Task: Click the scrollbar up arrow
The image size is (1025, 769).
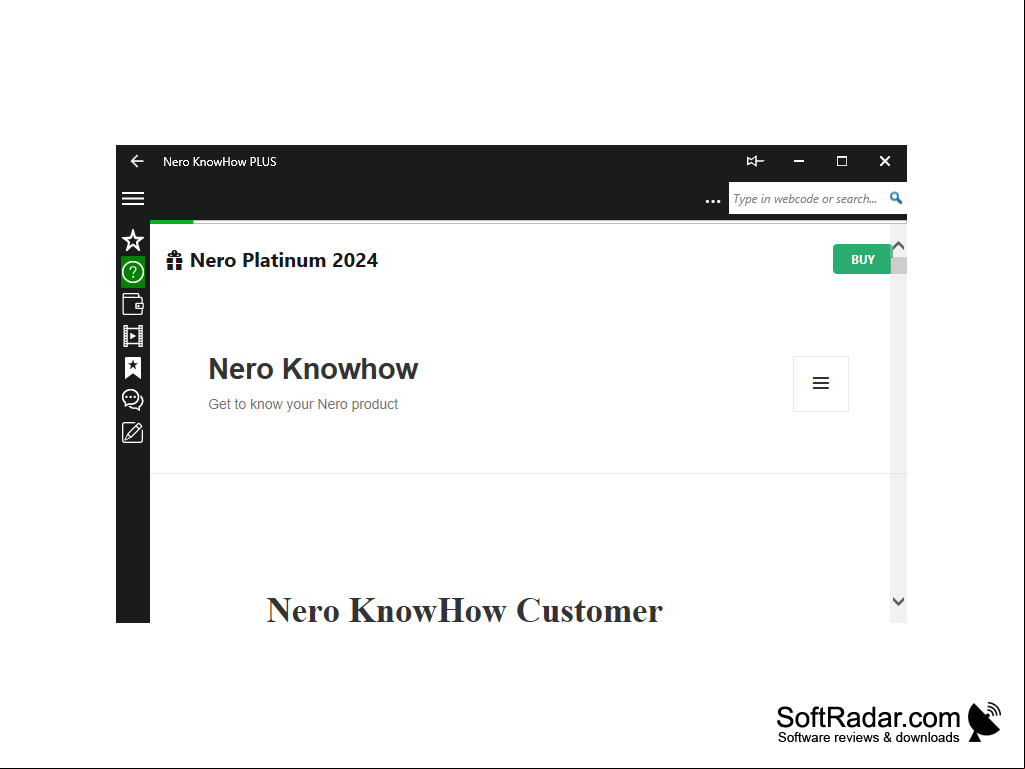Action: click(898, 246)
